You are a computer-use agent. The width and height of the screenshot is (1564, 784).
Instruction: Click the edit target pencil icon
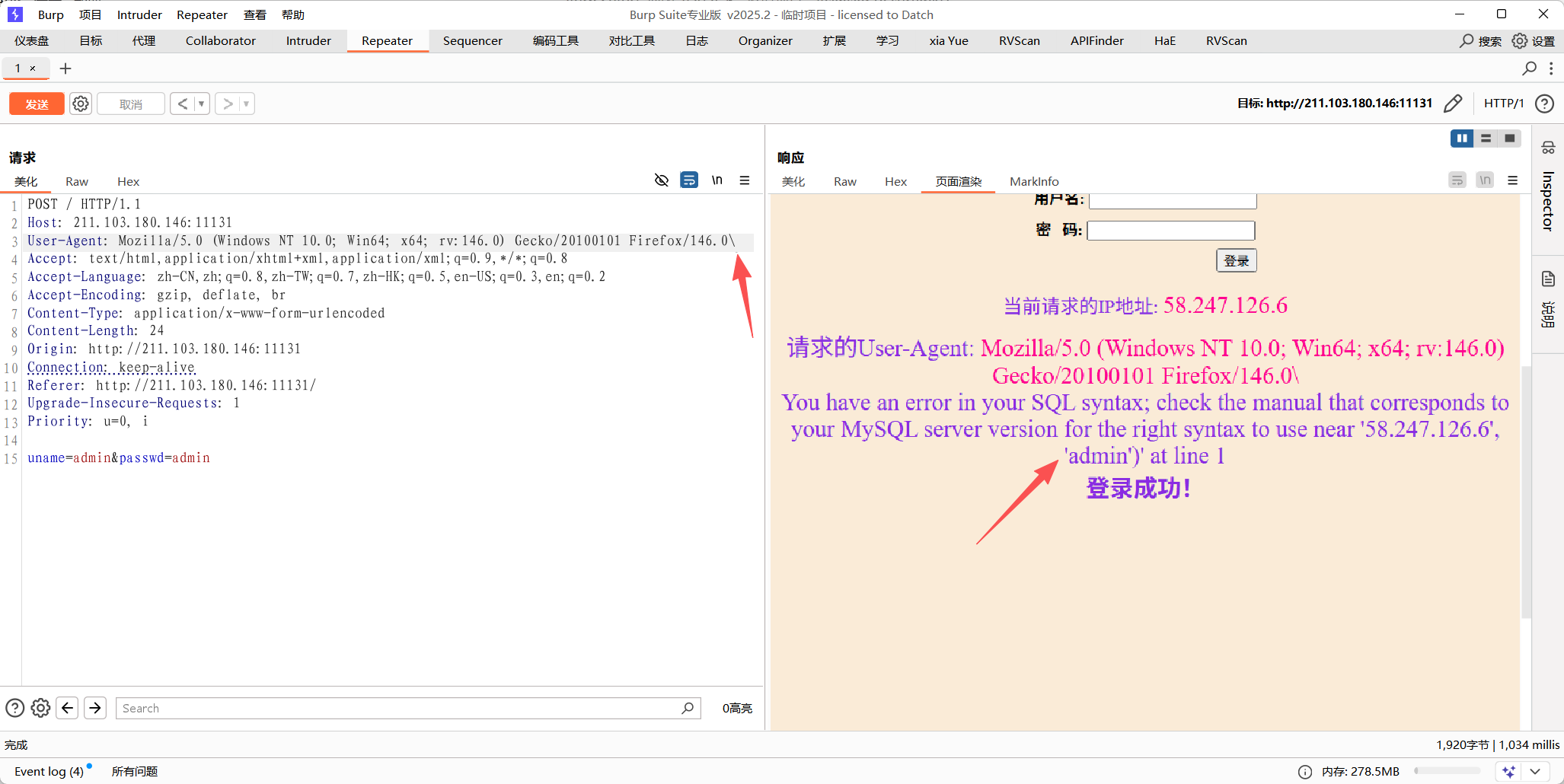(1453, 104)
